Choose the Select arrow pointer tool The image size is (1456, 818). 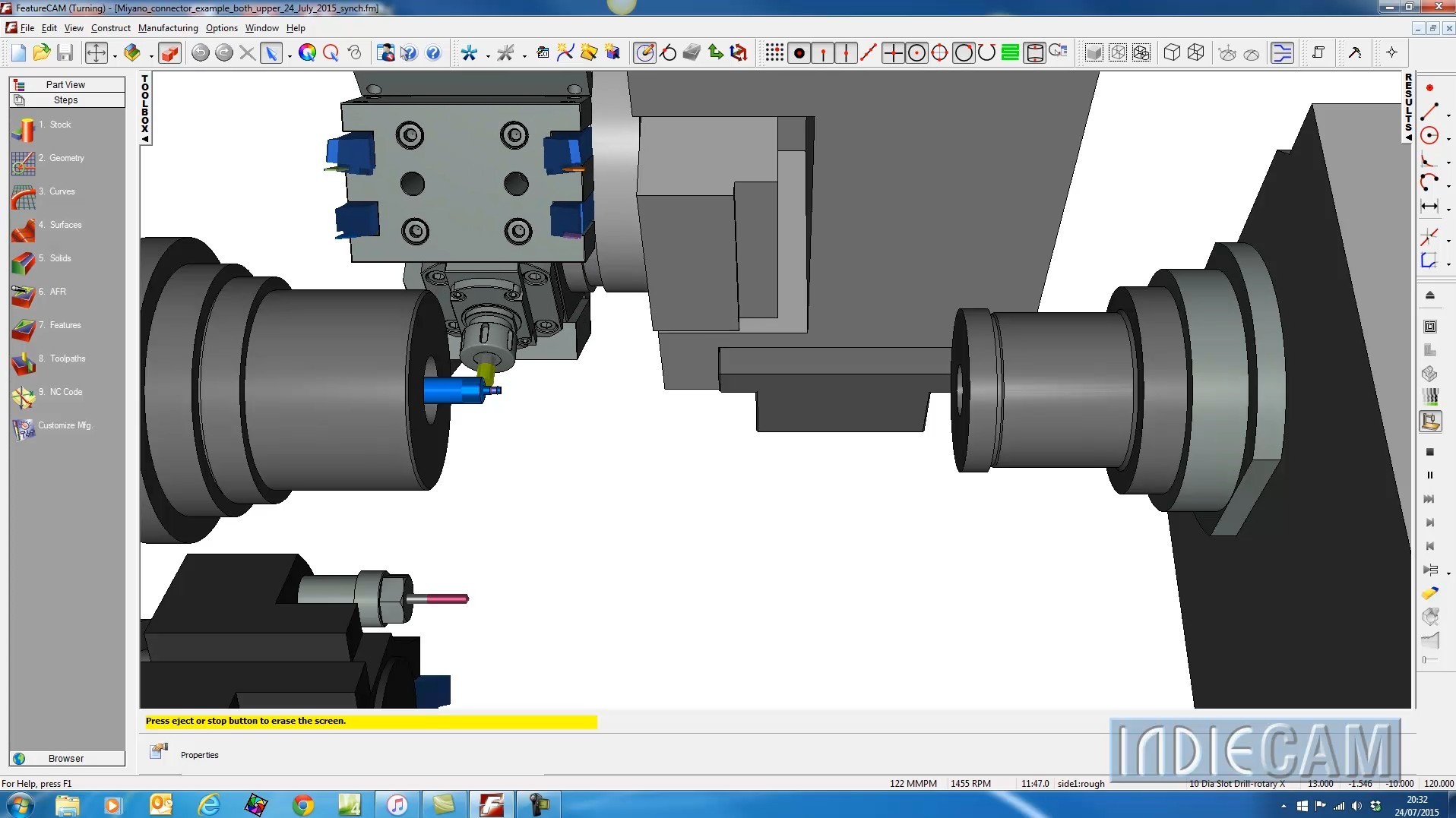click(271, 52)
